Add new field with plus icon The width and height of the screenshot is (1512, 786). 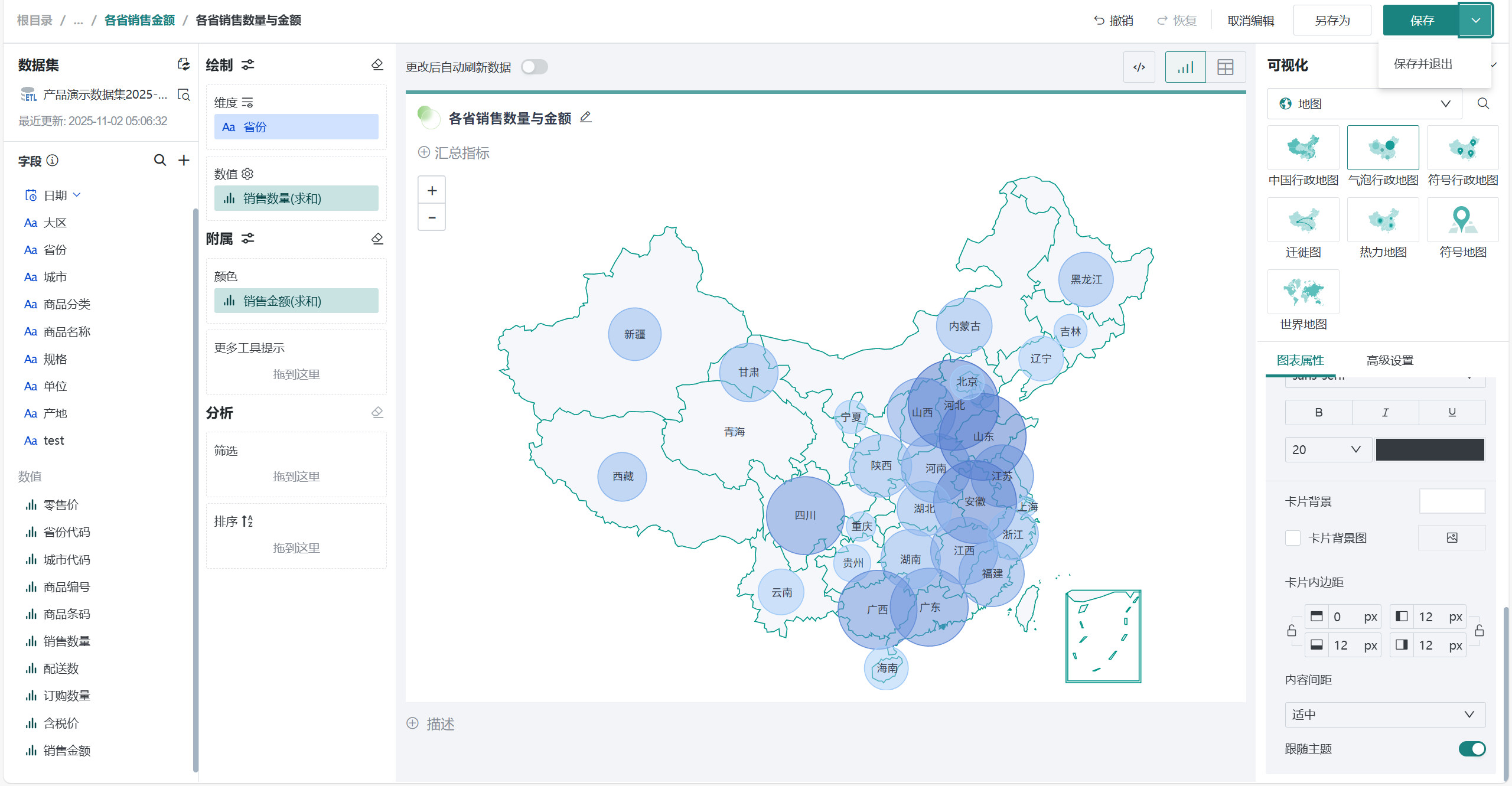point(184,160)
